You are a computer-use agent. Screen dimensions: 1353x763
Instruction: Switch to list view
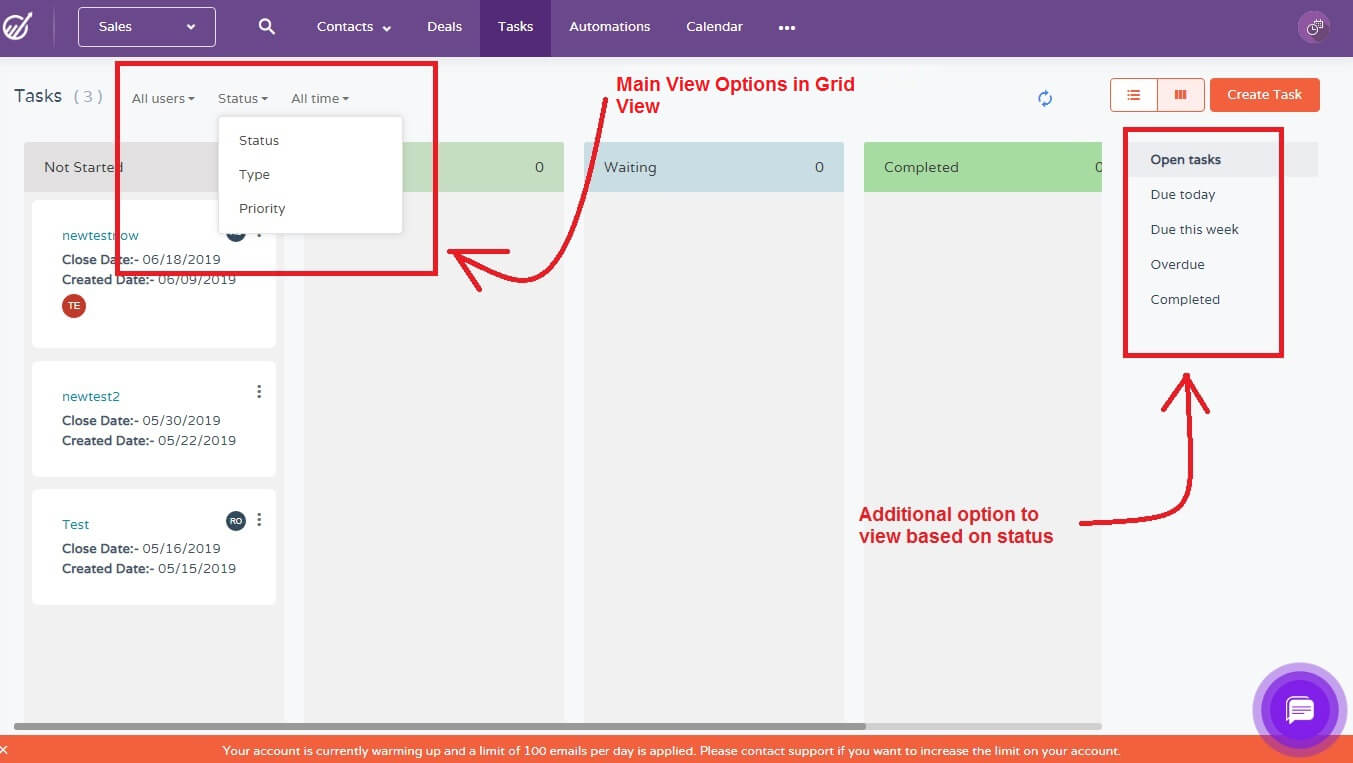coord(1132,94)
